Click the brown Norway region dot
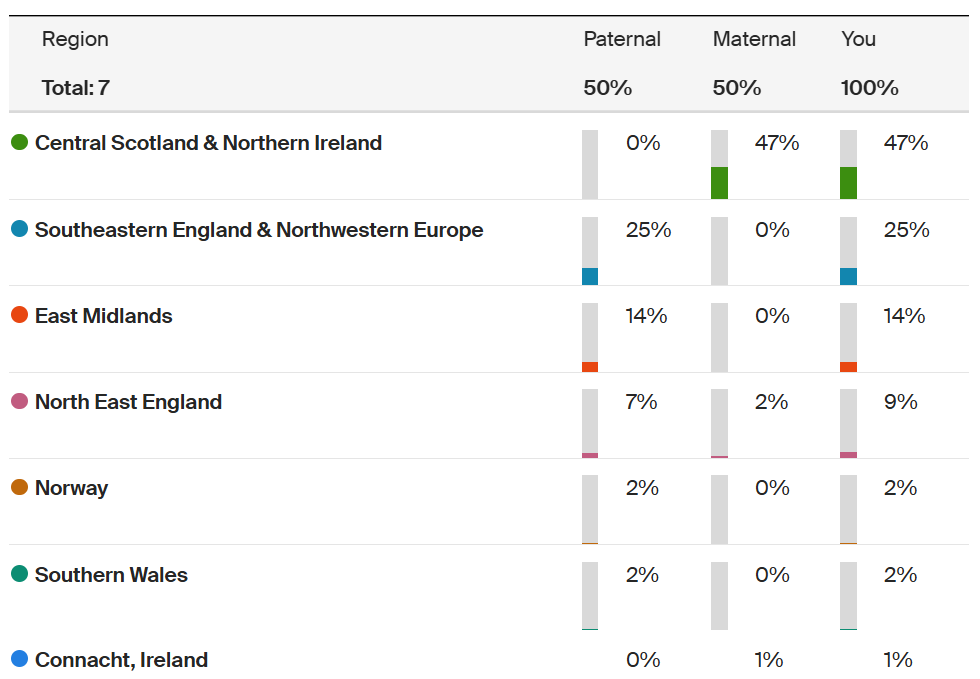 coord(19,488)
